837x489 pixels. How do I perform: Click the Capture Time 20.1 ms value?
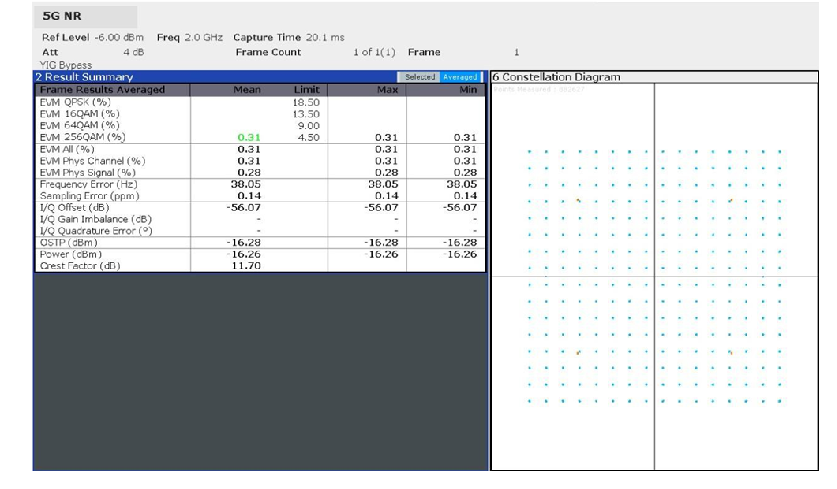pyautogui.click(x=321, y=37)
